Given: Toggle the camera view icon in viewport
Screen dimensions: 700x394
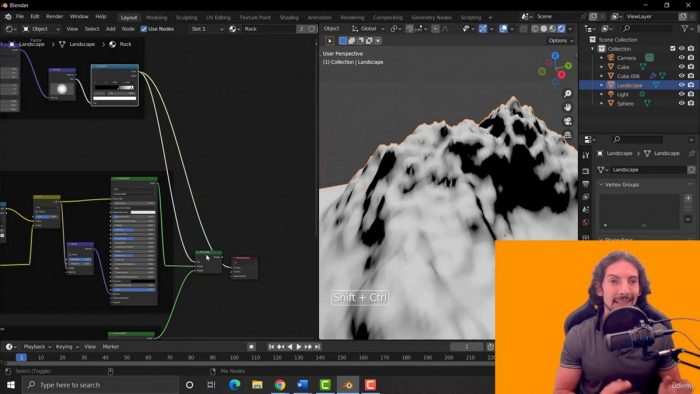Looking at the screenshot, I should click(x=567, y=121).
